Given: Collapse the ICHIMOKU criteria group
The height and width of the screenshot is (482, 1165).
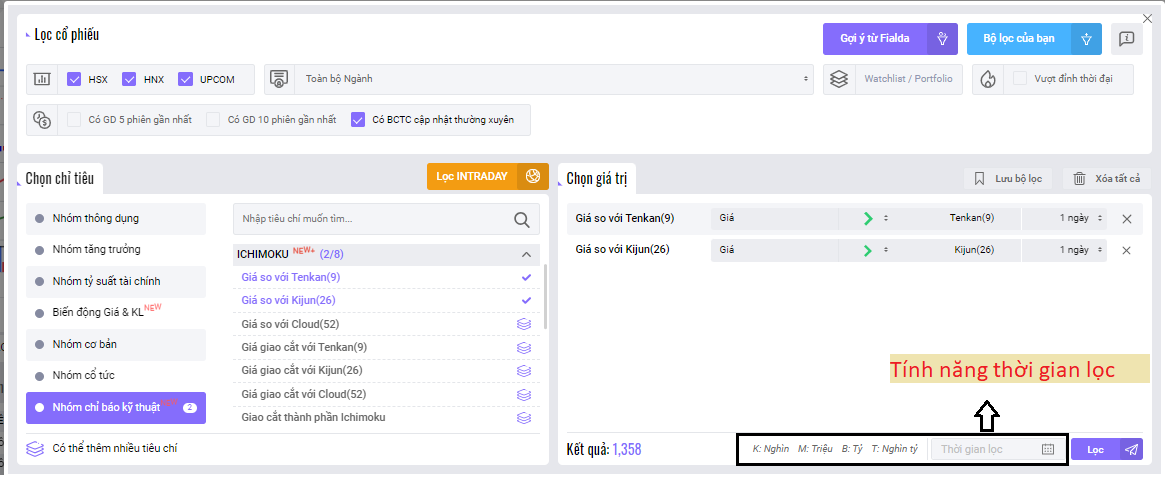Looking at the screenshot, I should point(527,254).
